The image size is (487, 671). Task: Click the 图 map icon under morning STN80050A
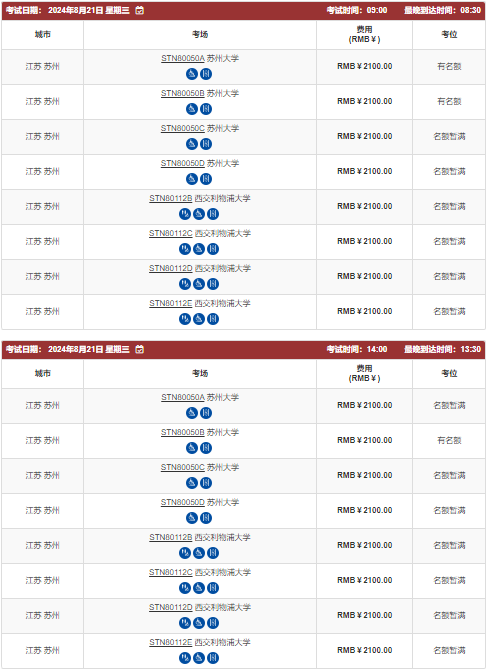pyautogui.click(x=206, y=74)
